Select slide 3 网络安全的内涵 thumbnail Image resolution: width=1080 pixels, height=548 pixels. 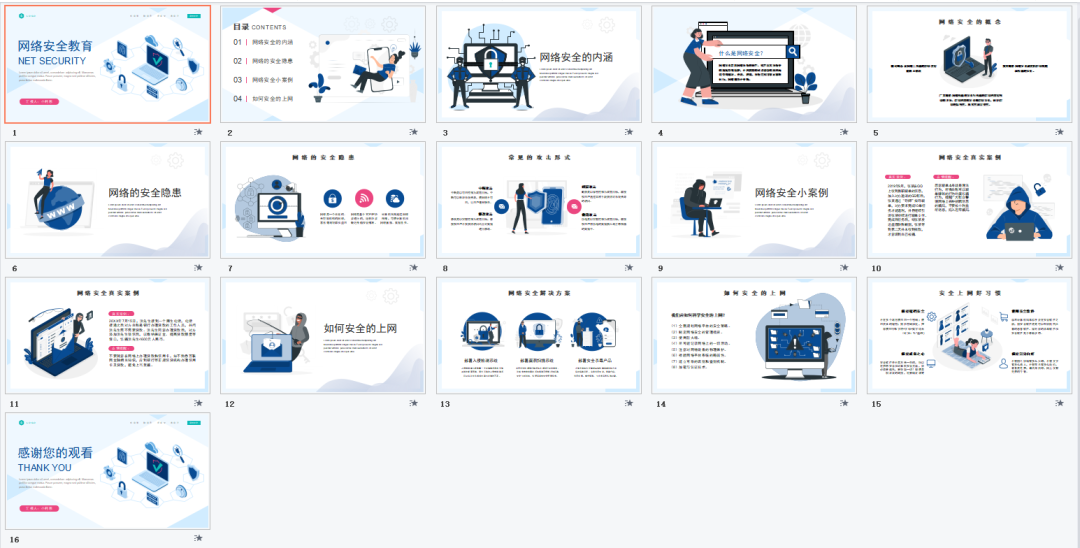click(539, 64)
